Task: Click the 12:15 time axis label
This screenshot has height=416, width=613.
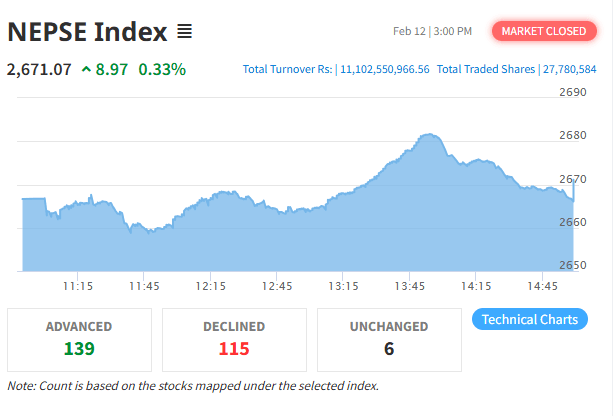Action: 210,286
